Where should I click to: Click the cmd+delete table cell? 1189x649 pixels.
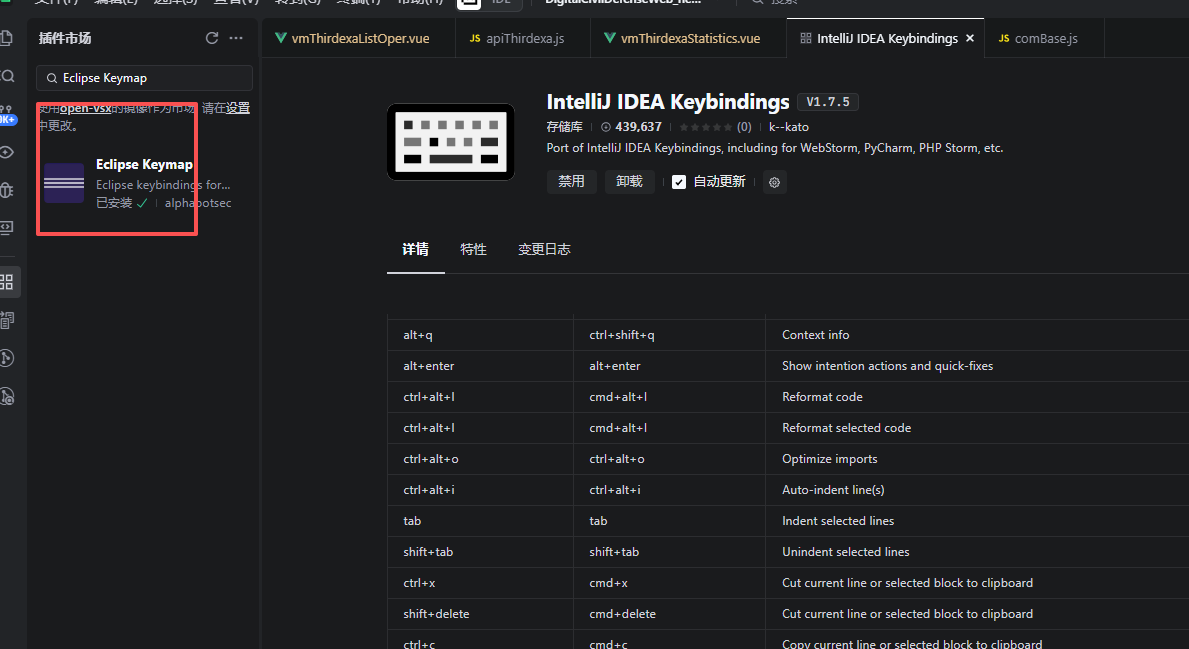670,614
